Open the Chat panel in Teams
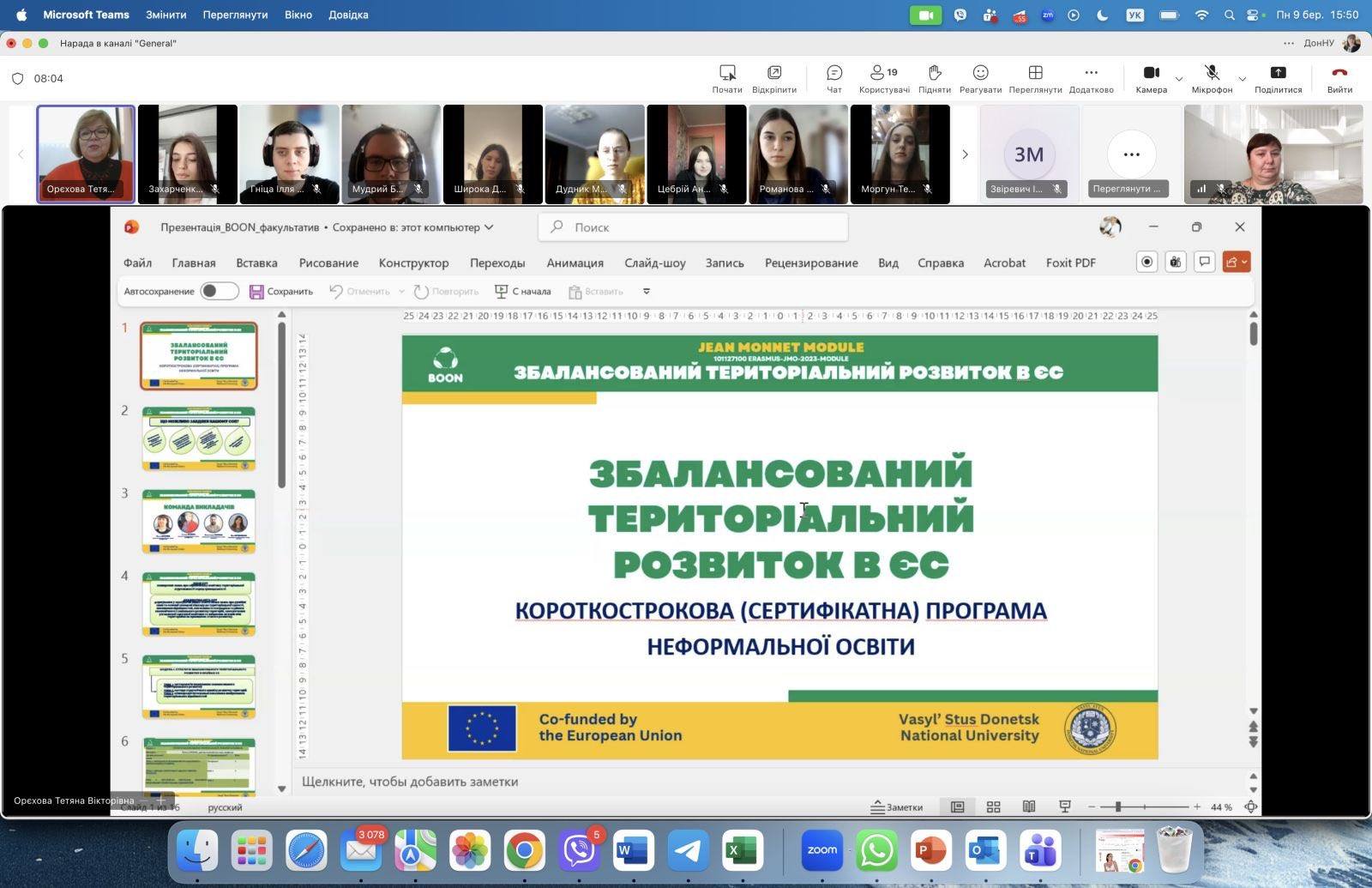 833,74
